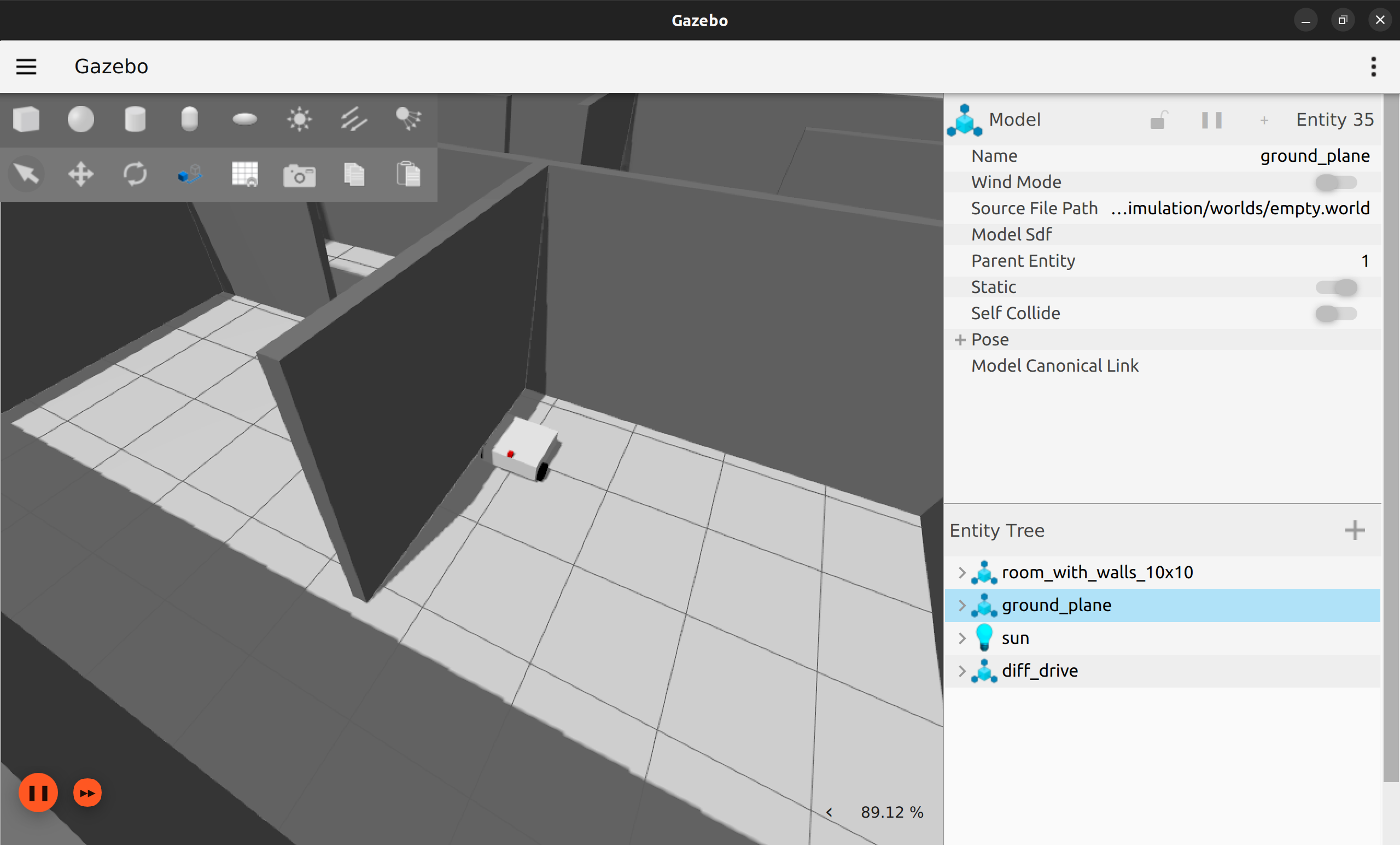The width and height of the screenshot is (1400, 845).
Task: Open the snap settings tool
Action: coord(190,174)
